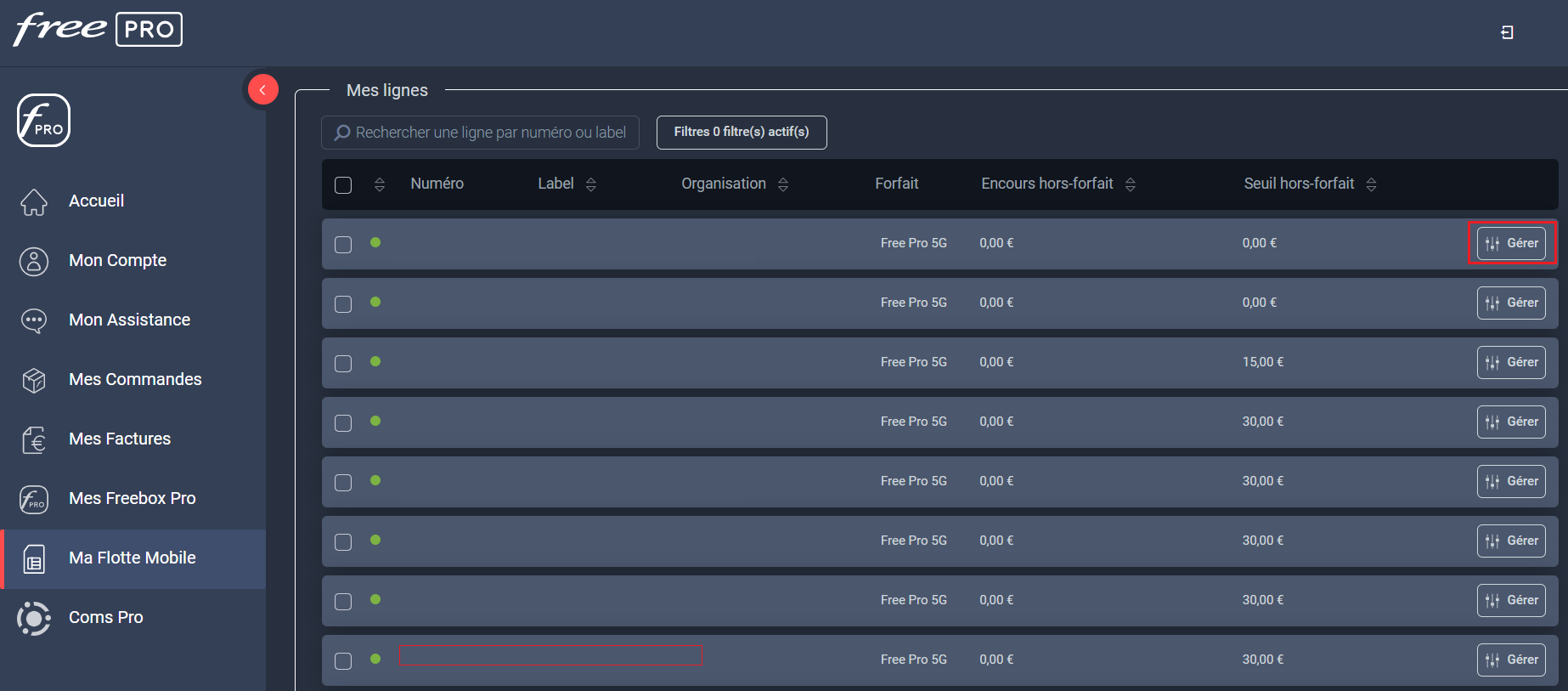Click the Free Pro logo in header
The height and width of the screenshot is (691, 1568).
(x=98, y=30)
